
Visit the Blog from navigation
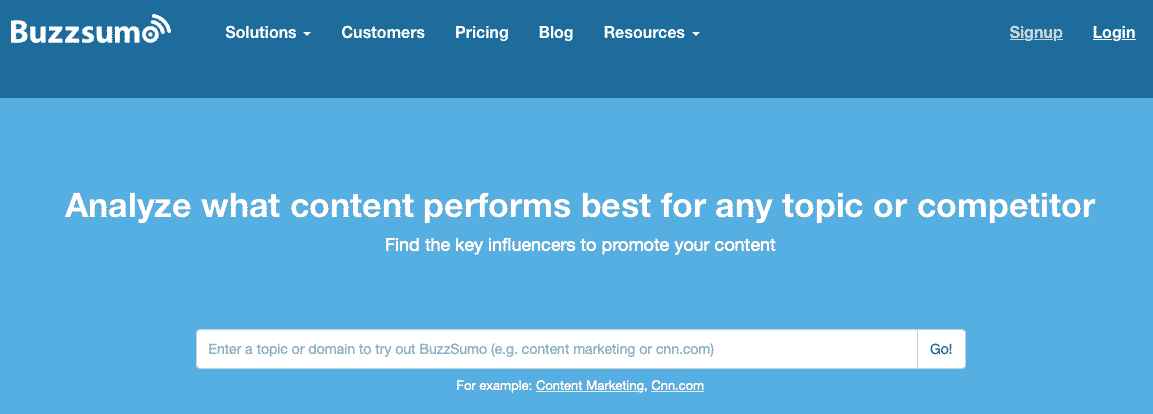coord(556,33)
